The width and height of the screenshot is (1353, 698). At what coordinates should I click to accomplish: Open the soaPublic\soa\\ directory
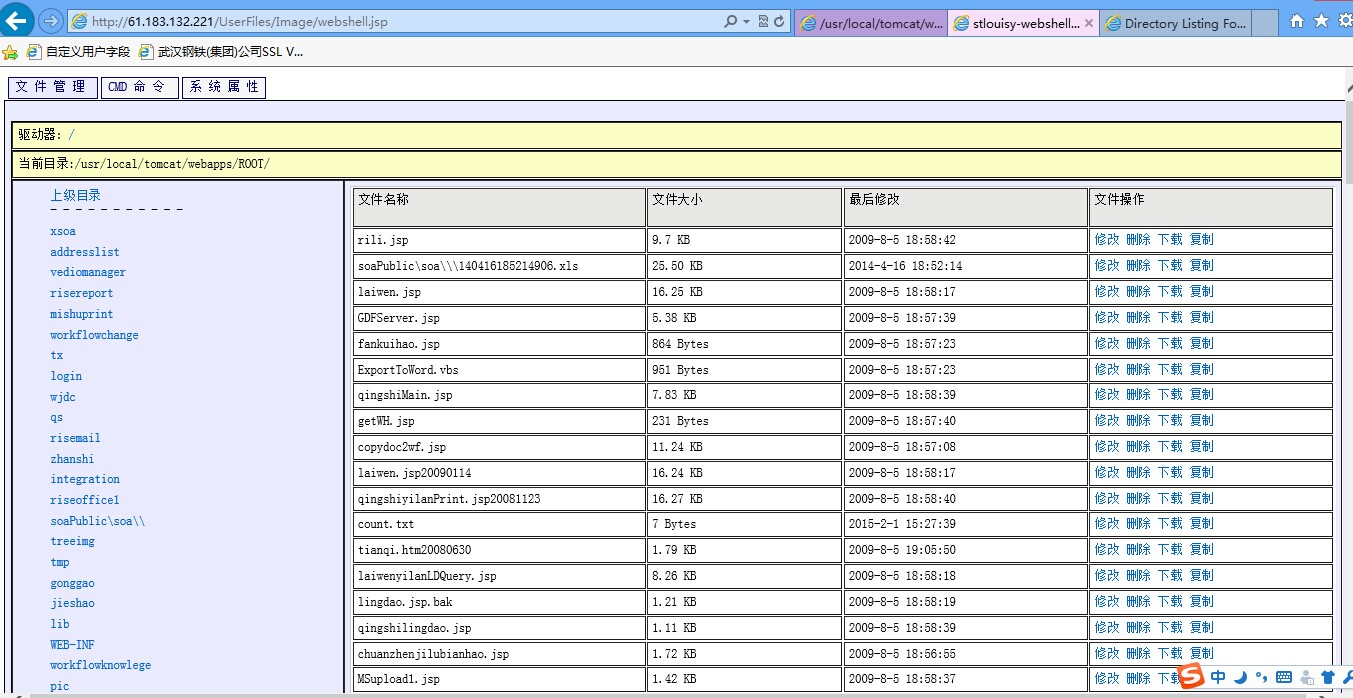pos(98,521)
